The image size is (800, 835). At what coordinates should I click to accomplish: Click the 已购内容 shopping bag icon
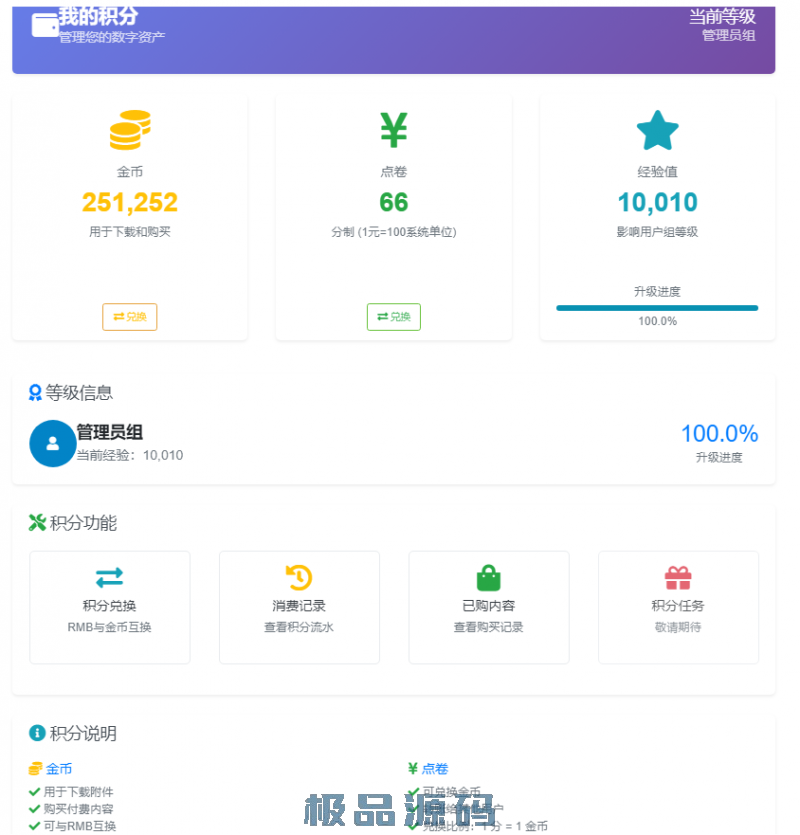488,578
